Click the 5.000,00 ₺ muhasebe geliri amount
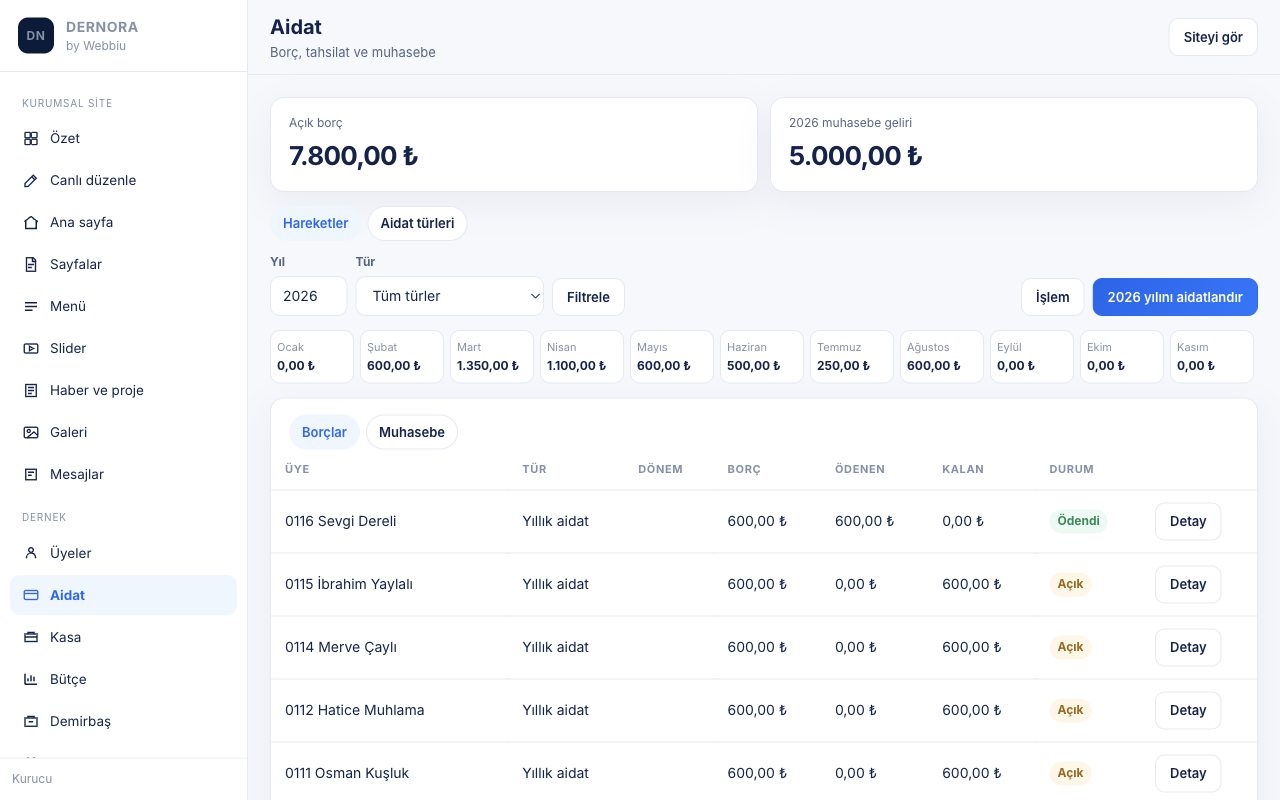 (x=855, y=156)
